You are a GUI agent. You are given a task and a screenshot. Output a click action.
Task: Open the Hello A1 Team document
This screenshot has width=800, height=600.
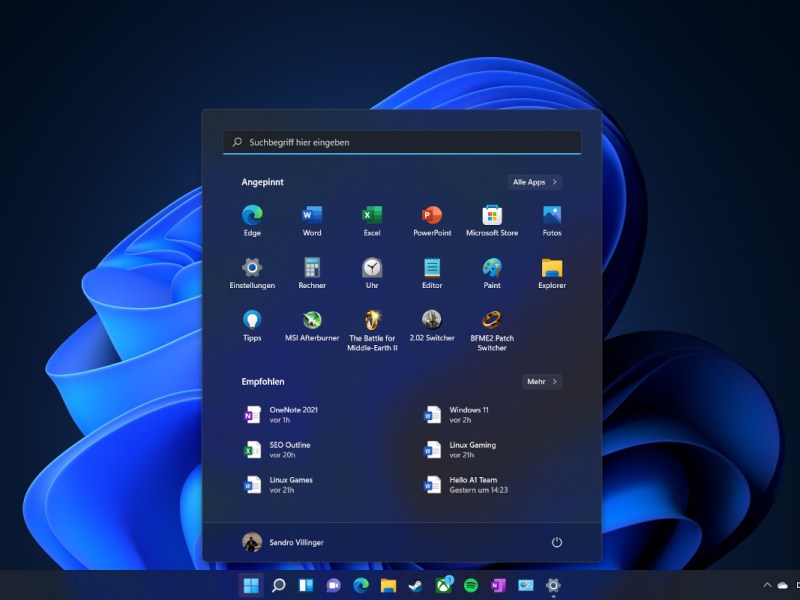point(466,485)
